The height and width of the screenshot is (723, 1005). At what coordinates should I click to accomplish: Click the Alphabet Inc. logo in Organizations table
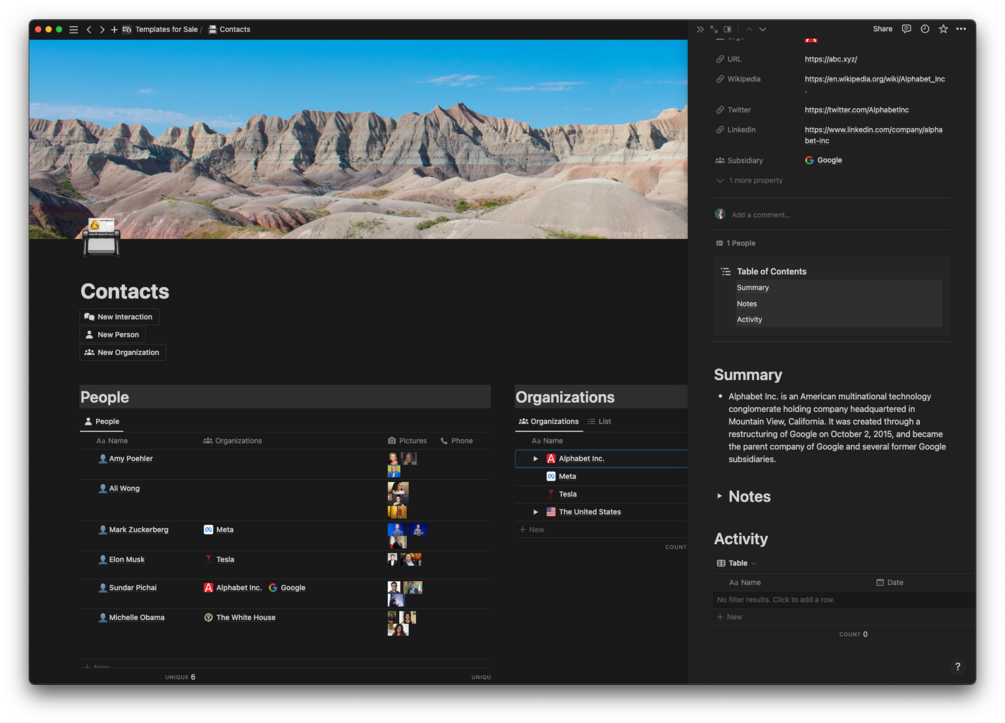(551, 458)
